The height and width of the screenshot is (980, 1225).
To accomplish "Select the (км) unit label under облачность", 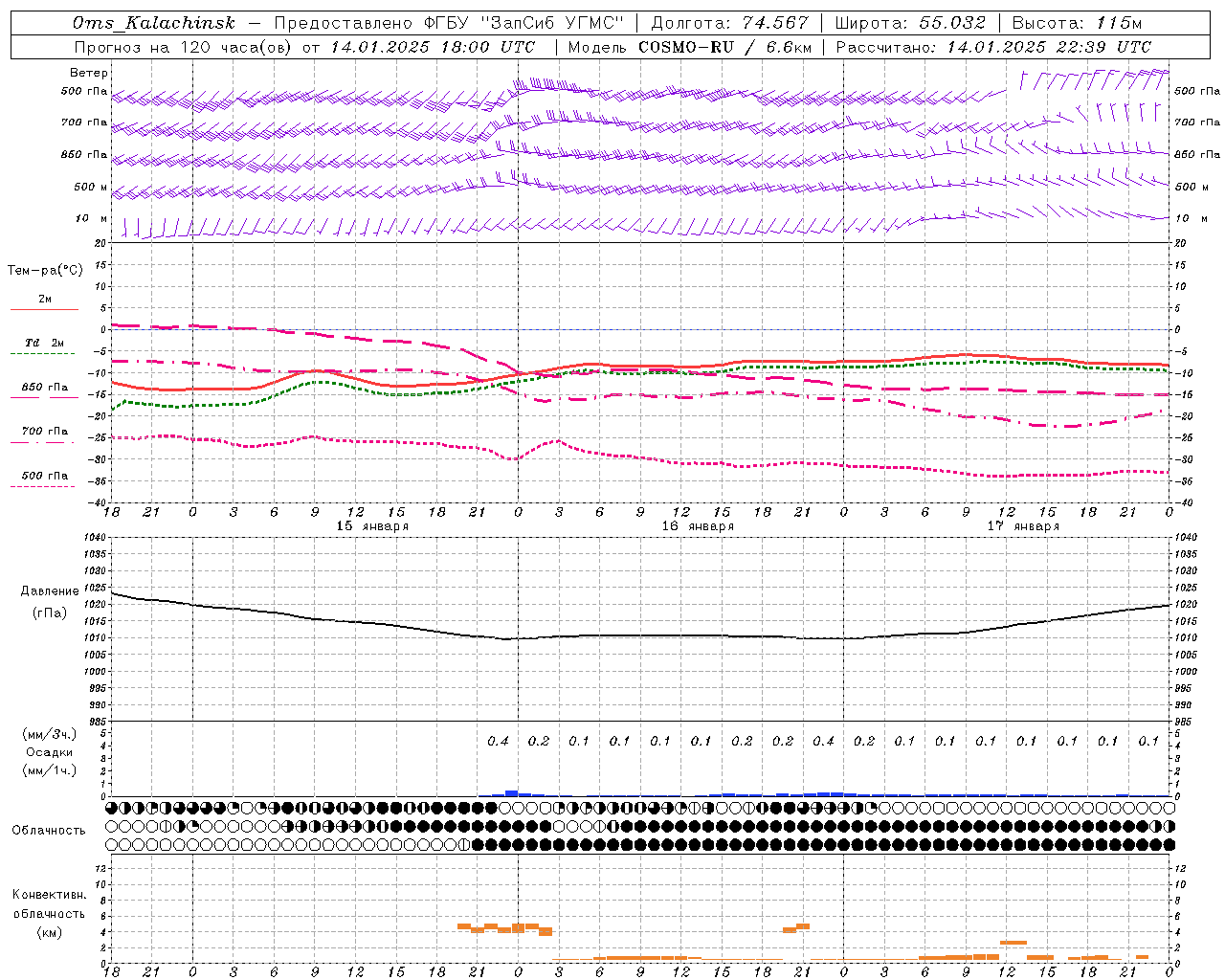I will (x=49, y=932).
